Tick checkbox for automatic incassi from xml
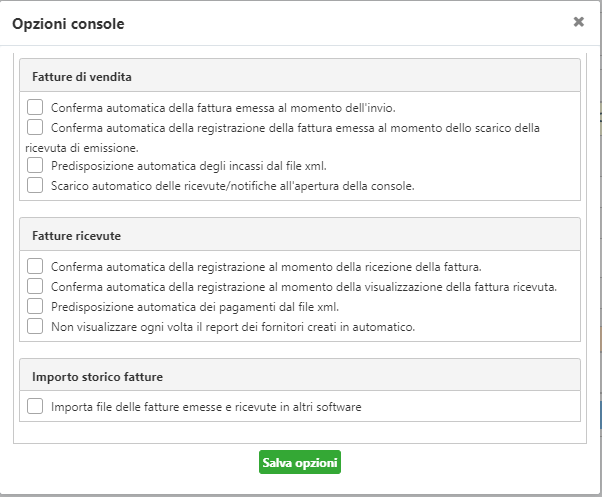602x497 pixels. tap(35, 165)
